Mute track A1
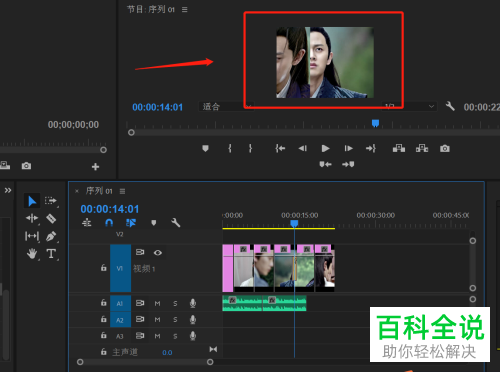 [157, 303]
